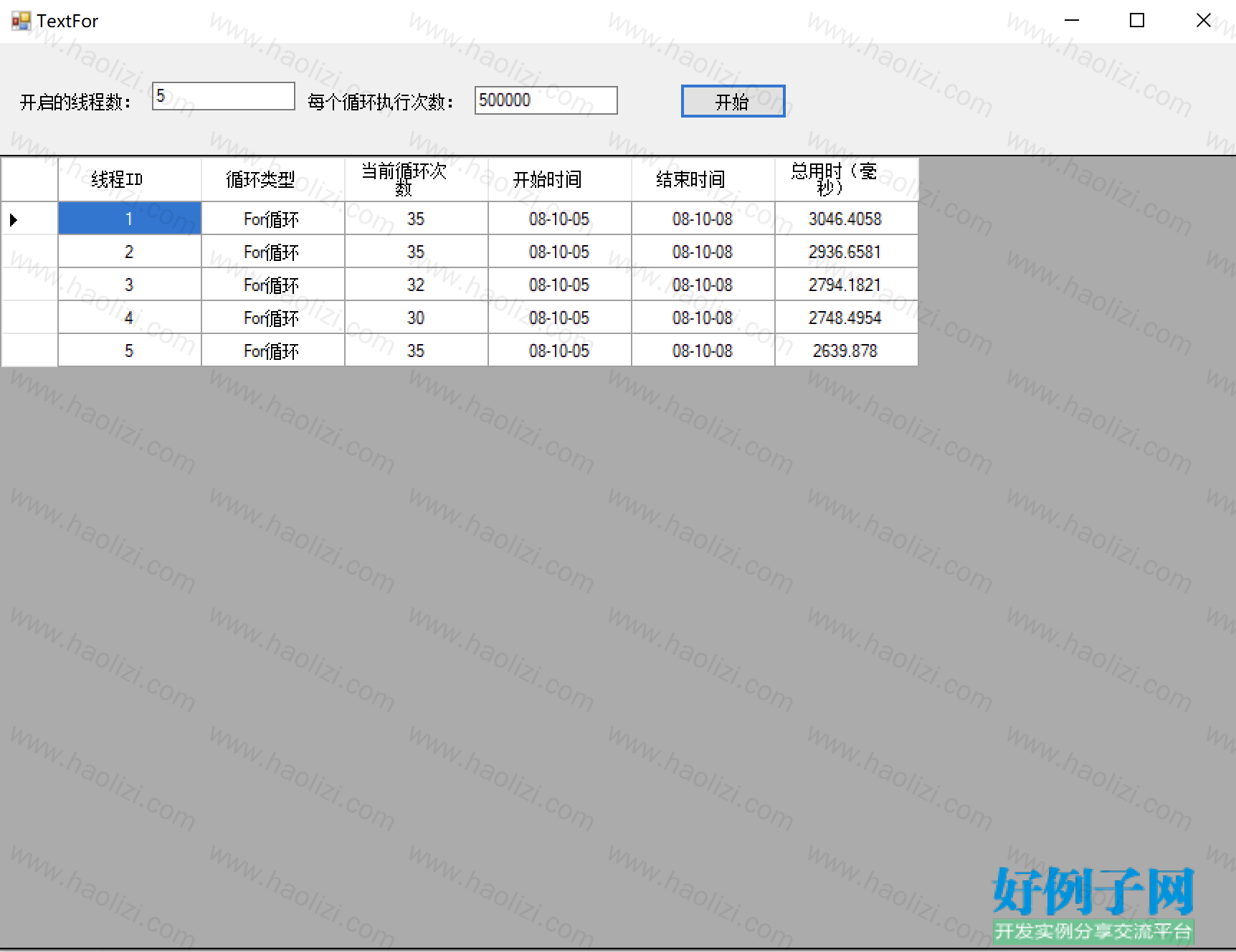
Task: Select thread ID cell 1
Action: tap(130, 219)
